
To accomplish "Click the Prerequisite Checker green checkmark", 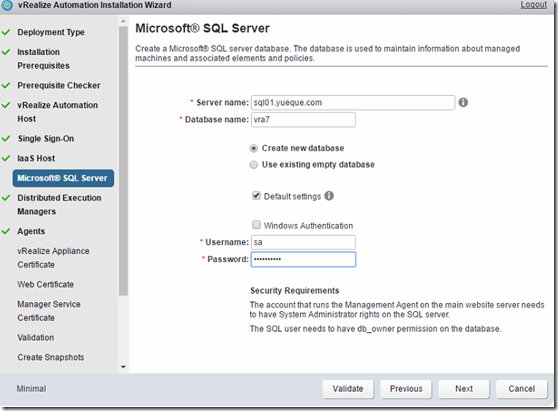I will click(6, 86).
